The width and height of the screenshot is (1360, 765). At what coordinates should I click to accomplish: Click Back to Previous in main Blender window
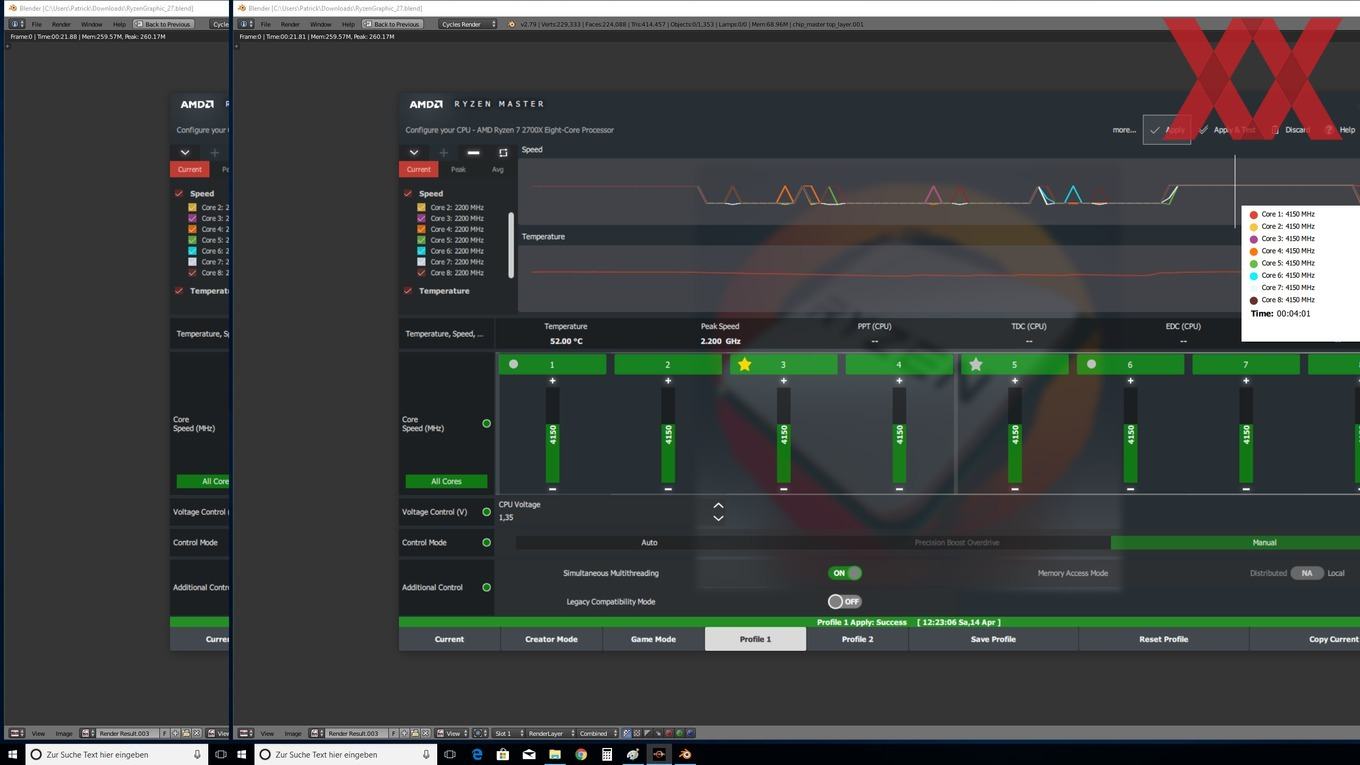[392, 24]
